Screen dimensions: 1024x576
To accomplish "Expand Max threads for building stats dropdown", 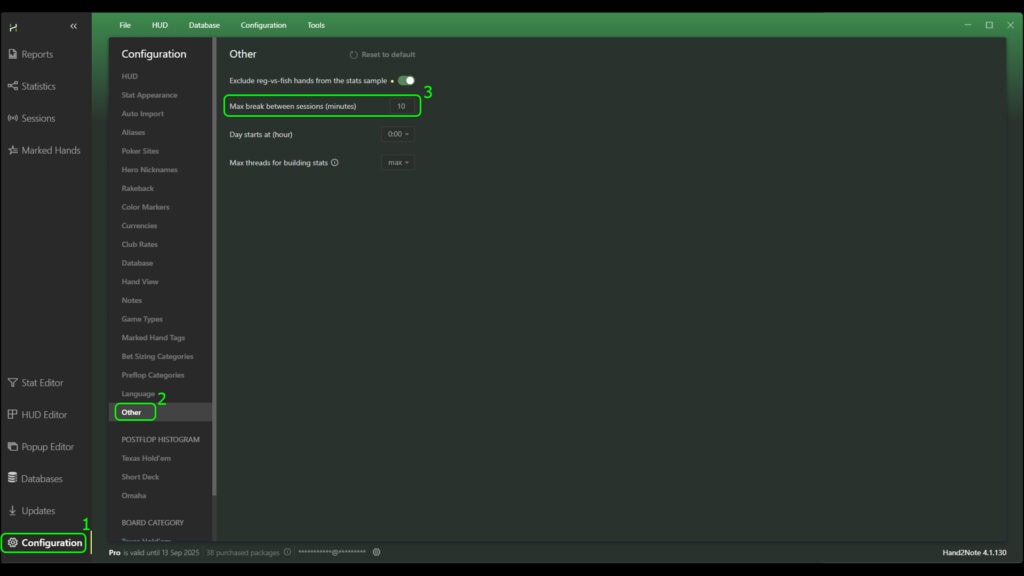I will coord(397,162).
